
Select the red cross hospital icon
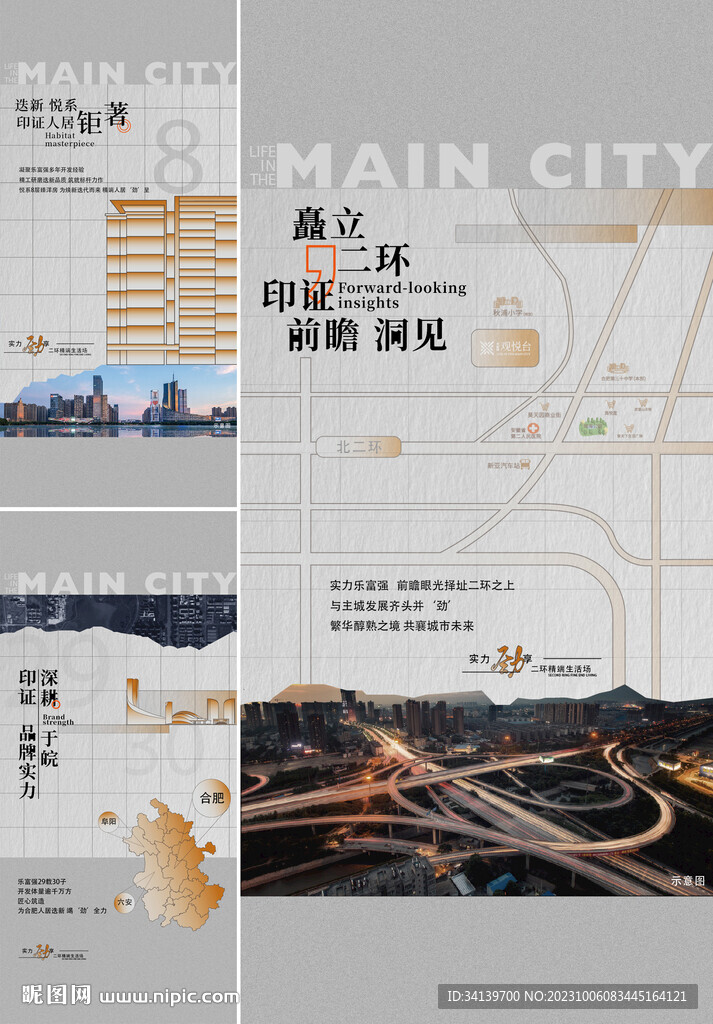tap(534, 429)
